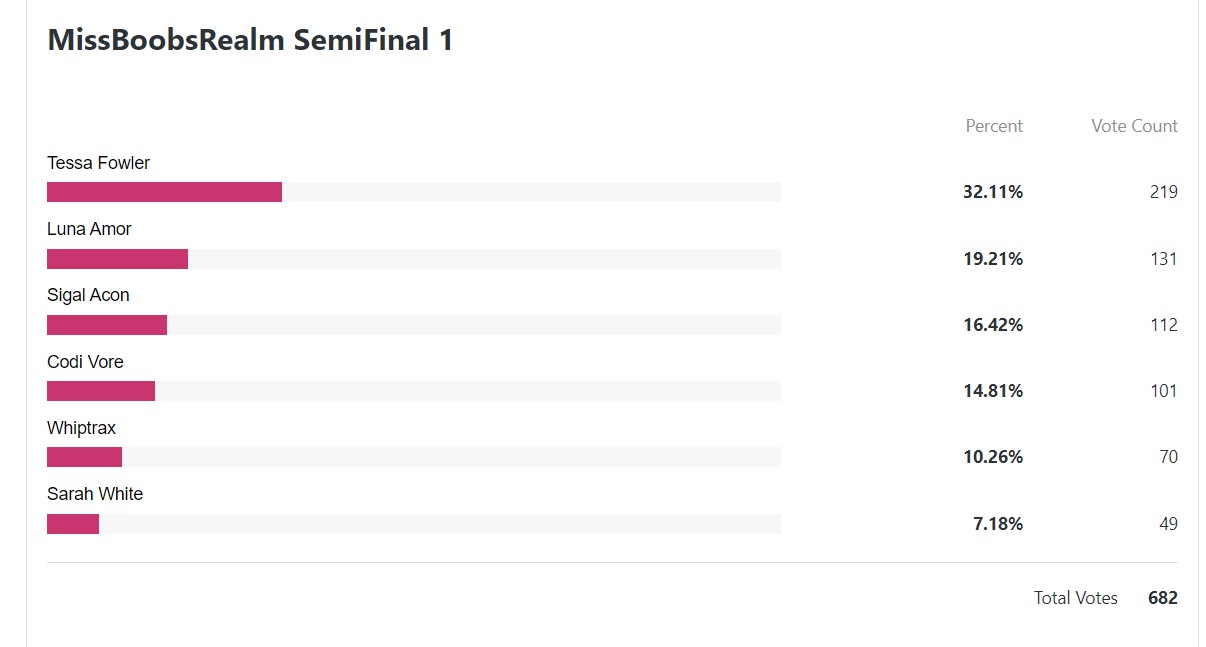Screen dimensions: 1206x647
Task: Click the Codi Vore progress bar
Action: tap(414, 391)
